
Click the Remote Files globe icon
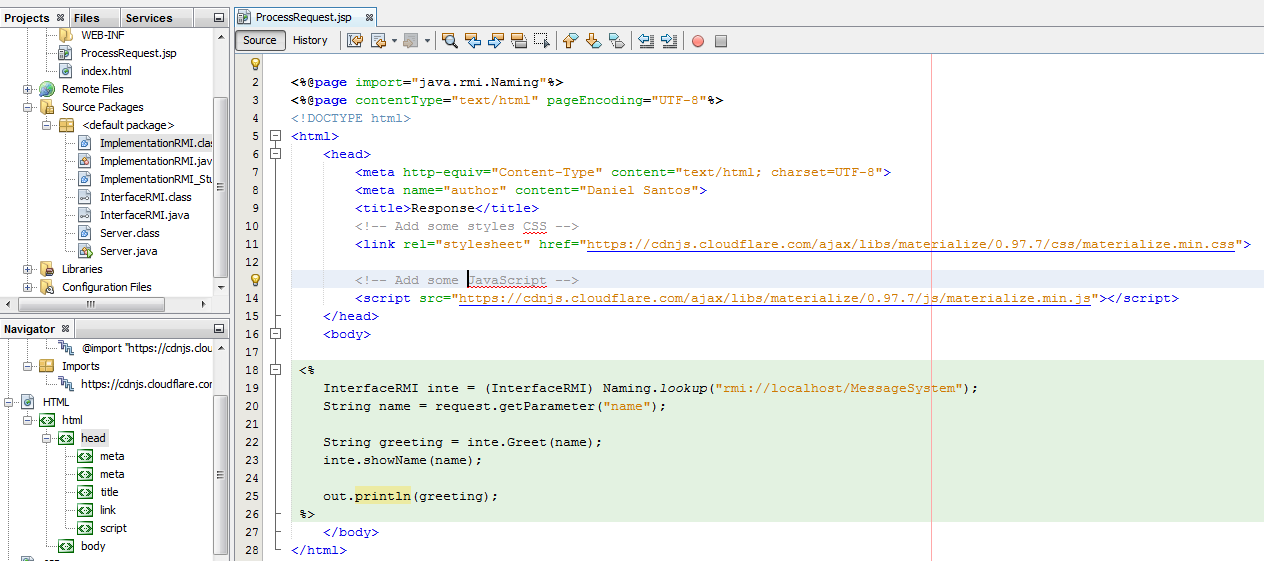point(47,89)
